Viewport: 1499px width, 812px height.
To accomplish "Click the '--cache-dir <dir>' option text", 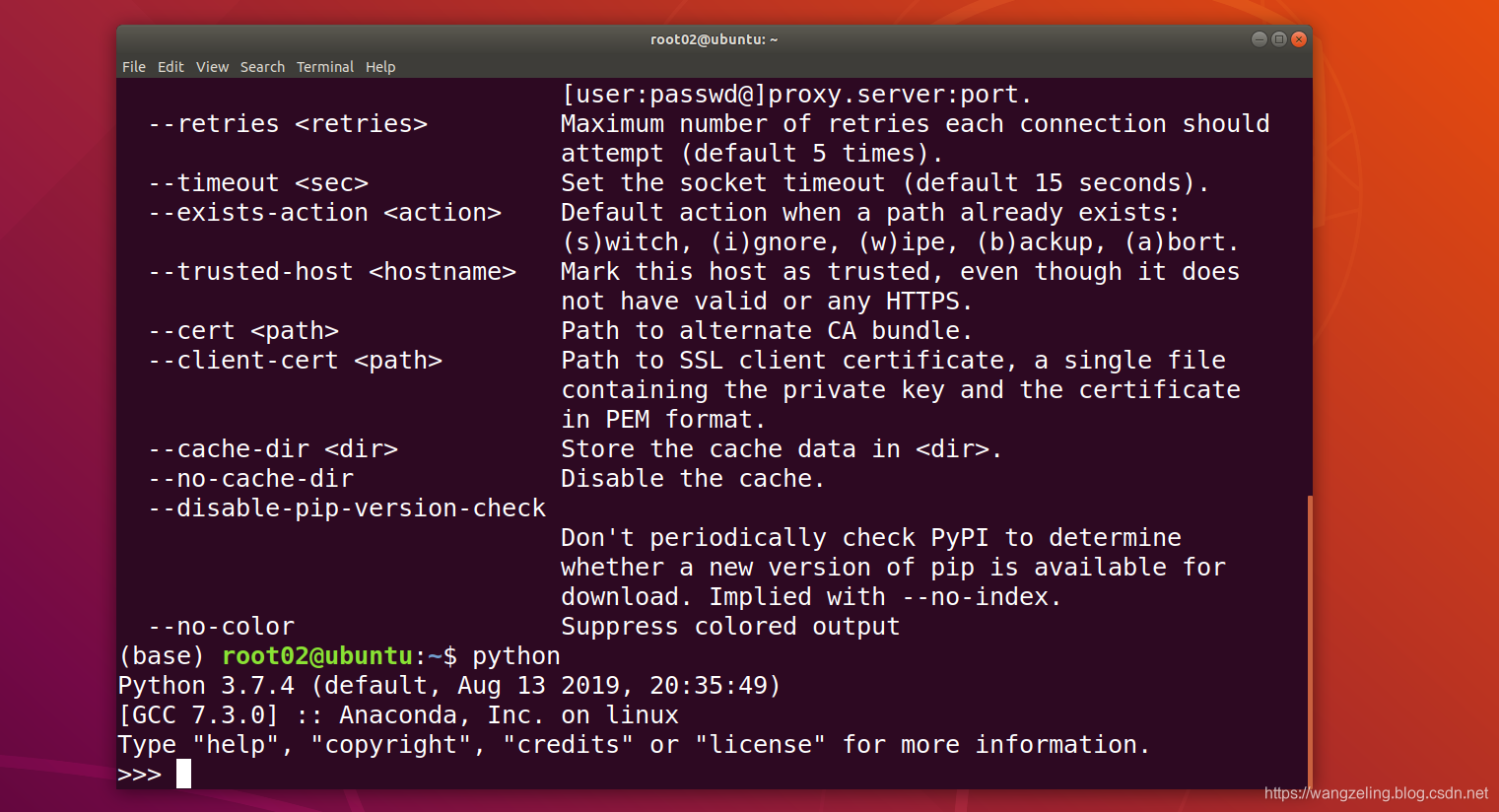I will tap(273, 449).
